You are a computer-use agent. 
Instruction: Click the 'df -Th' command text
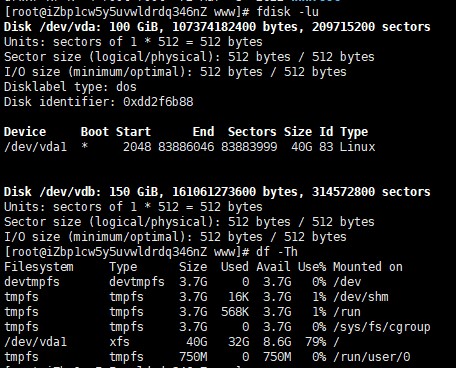point(277,252)
